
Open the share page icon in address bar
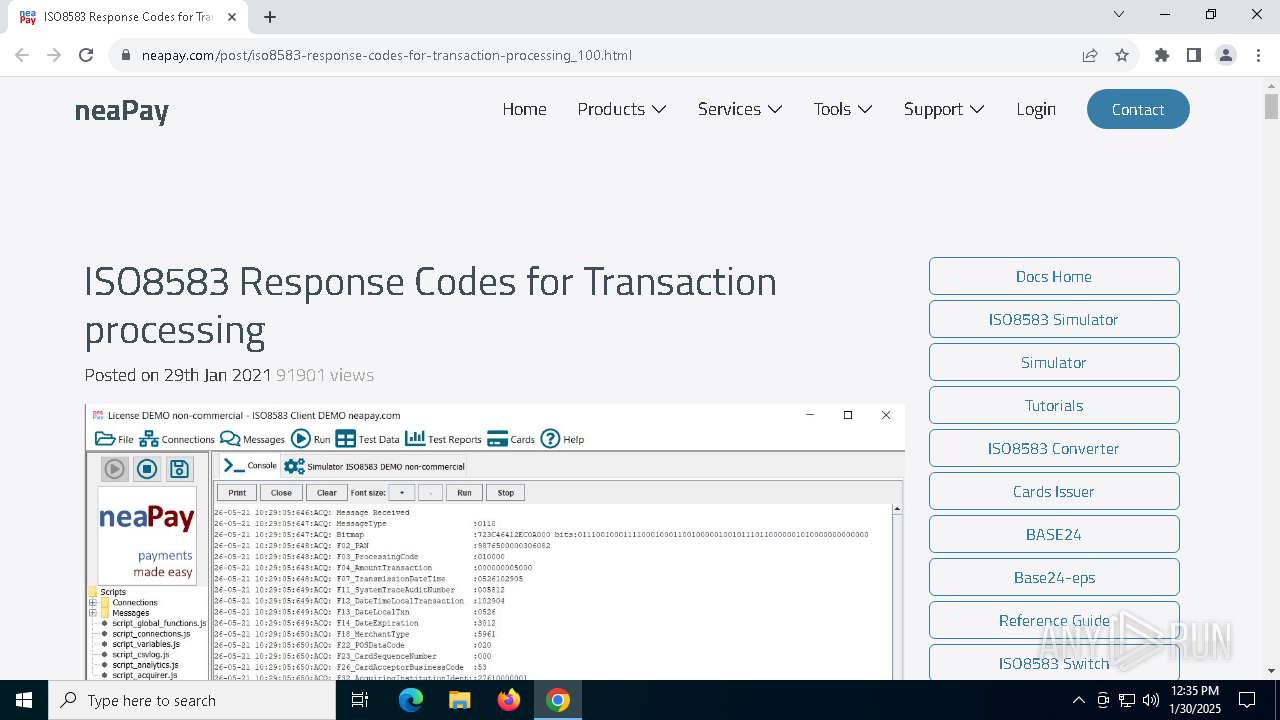point(1090,55)
